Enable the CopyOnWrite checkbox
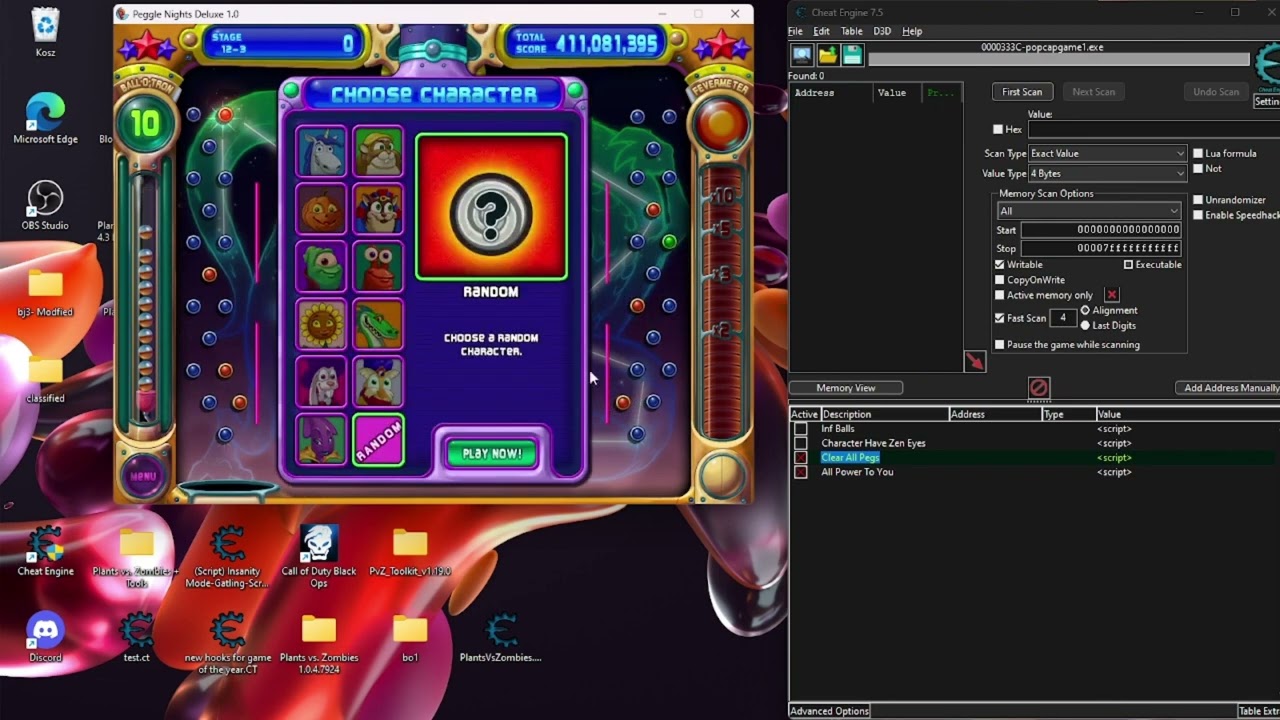Screen dimensions: 1280x720 (999, 280)
